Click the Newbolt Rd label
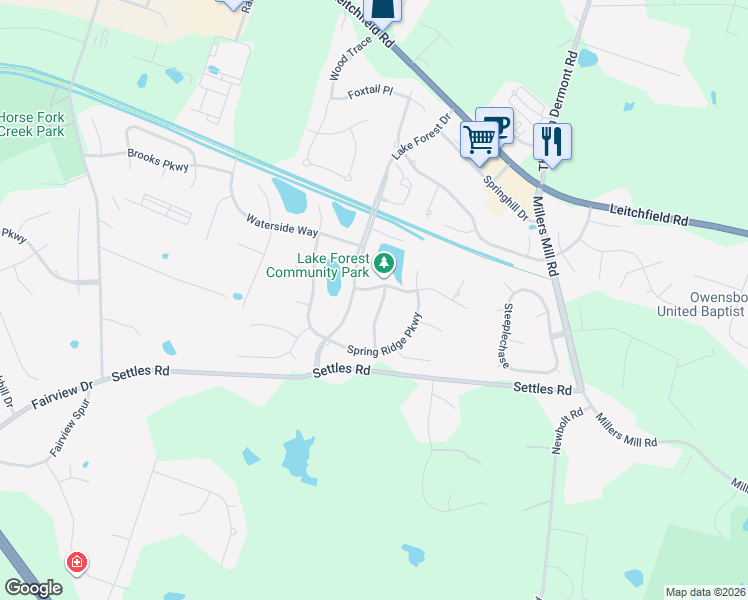 point(567,431)
